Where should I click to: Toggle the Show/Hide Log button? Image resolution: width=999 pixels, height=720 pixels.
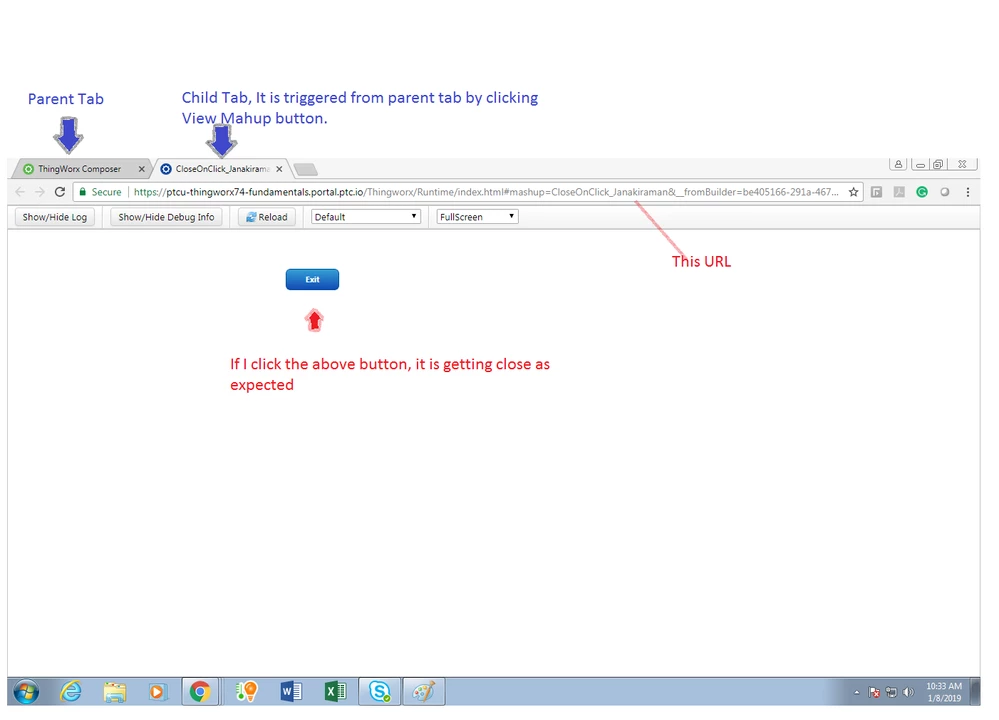(55, 217)
